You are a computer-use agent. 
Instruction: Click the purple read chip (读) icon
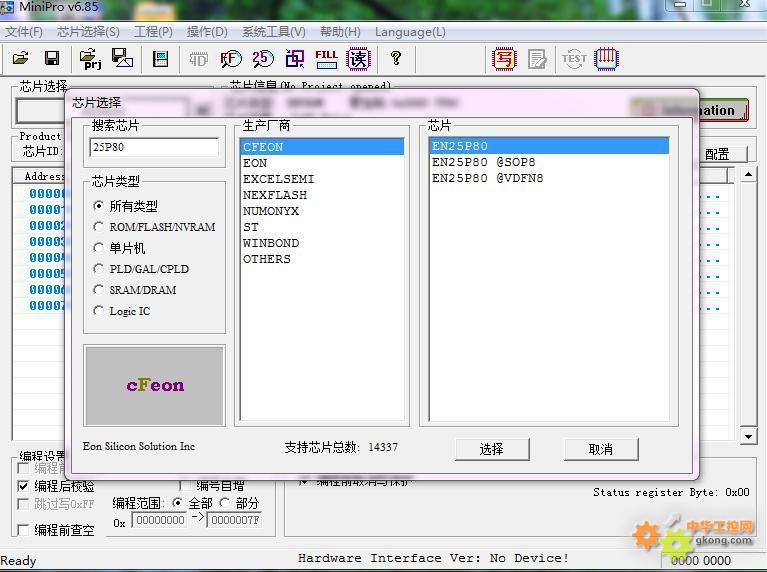click(x=359, y=59)
